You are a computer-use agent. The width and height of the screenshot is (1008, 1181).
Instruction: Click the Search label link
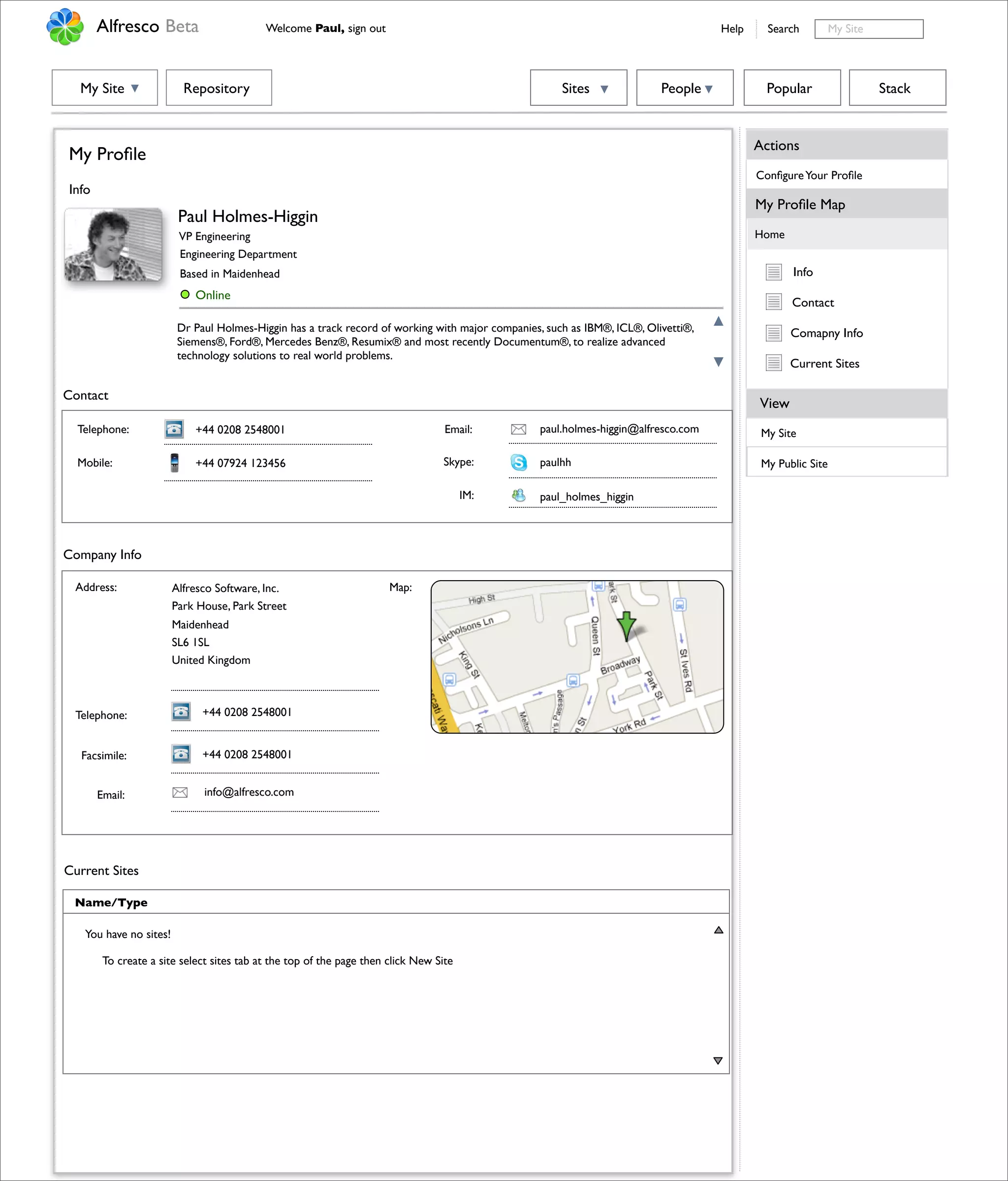783,29
